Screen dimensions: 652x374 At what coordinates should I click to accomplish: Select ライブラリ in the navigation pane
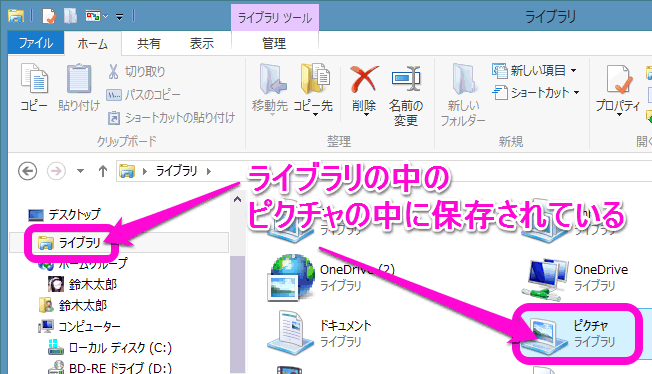point(119,243)
